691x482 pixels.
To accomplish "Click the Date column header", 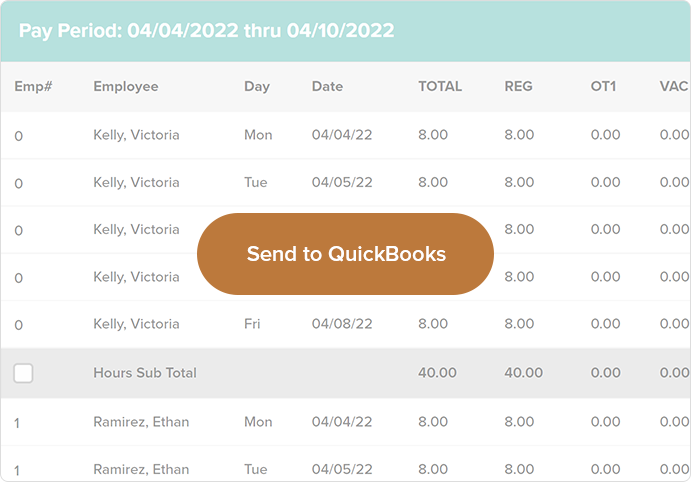I will (327, 86).
